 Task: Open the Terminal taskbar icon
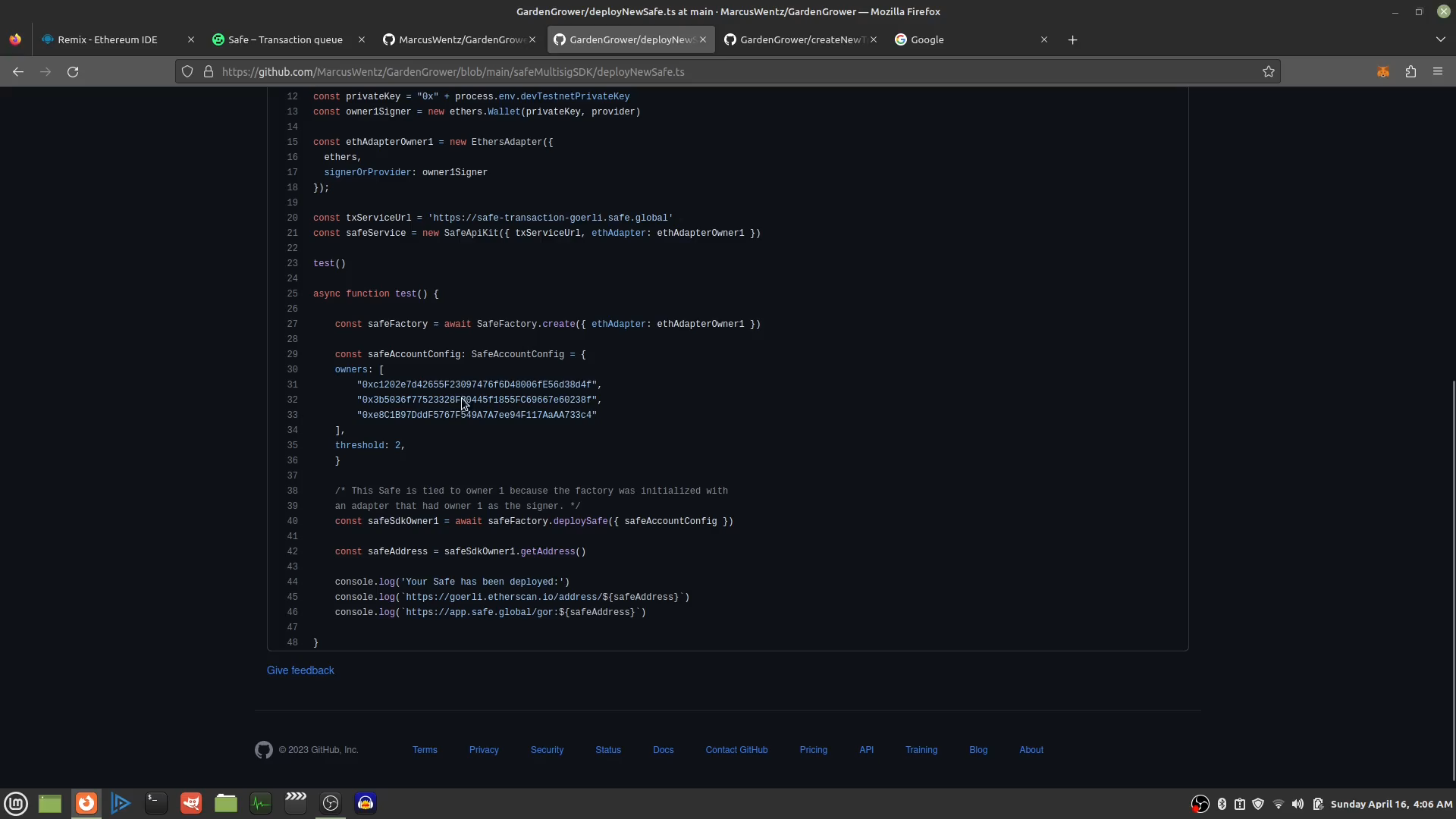156,803
